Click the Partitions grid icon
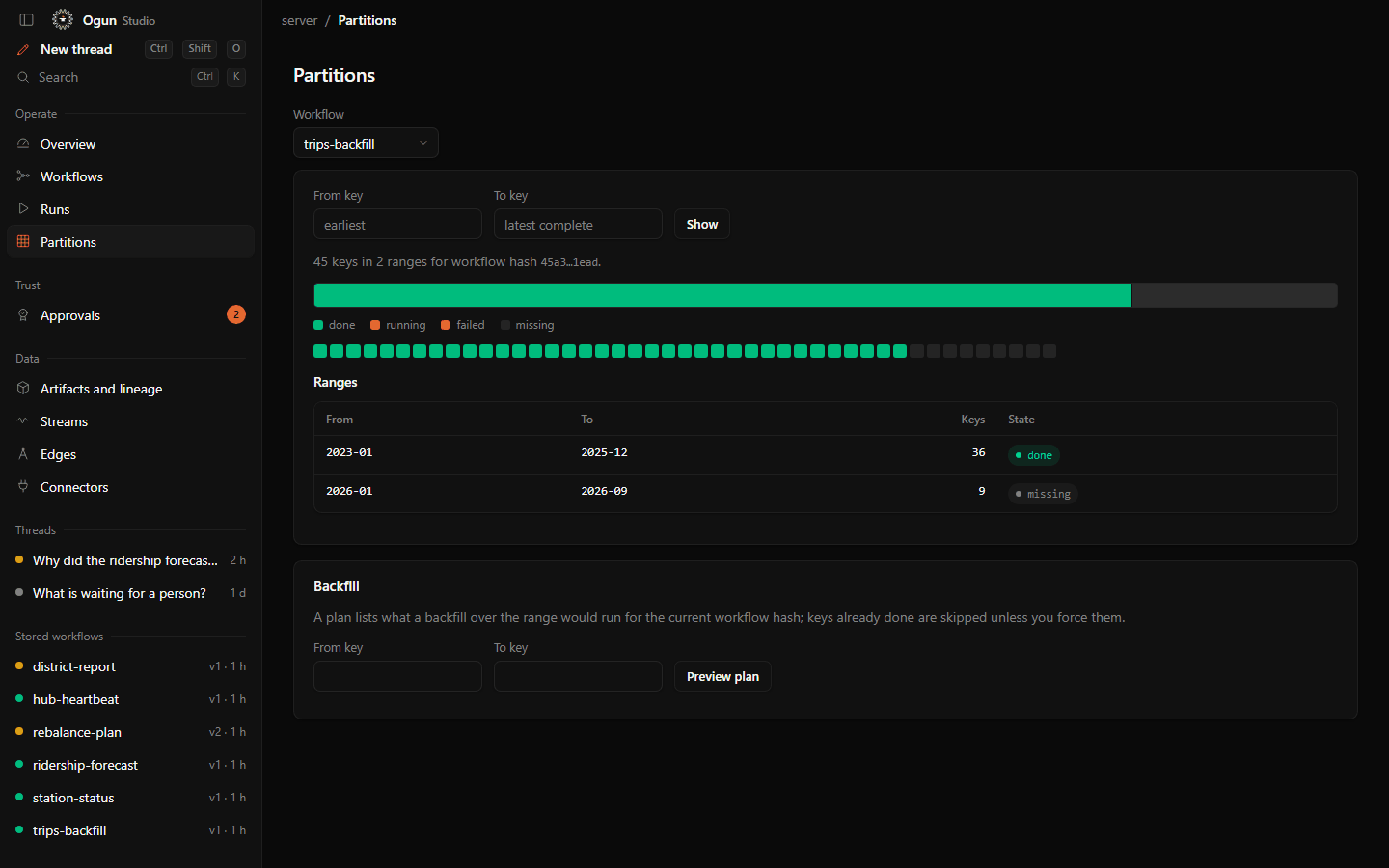This screenshot has height=868, width=1389. (x=23, y=242)
